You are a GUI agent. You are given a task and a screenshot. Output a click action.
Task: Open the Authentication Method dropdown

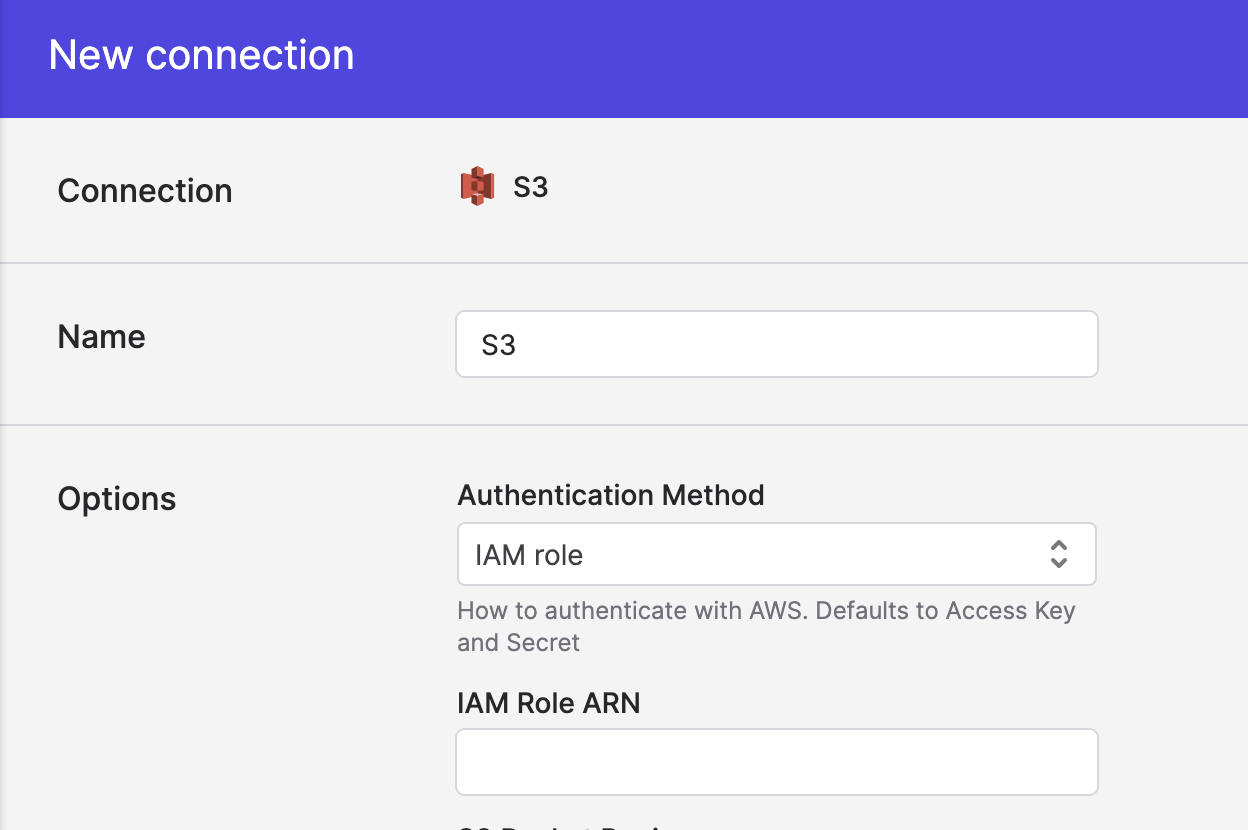pyautogui.click(x=777, y=554)
